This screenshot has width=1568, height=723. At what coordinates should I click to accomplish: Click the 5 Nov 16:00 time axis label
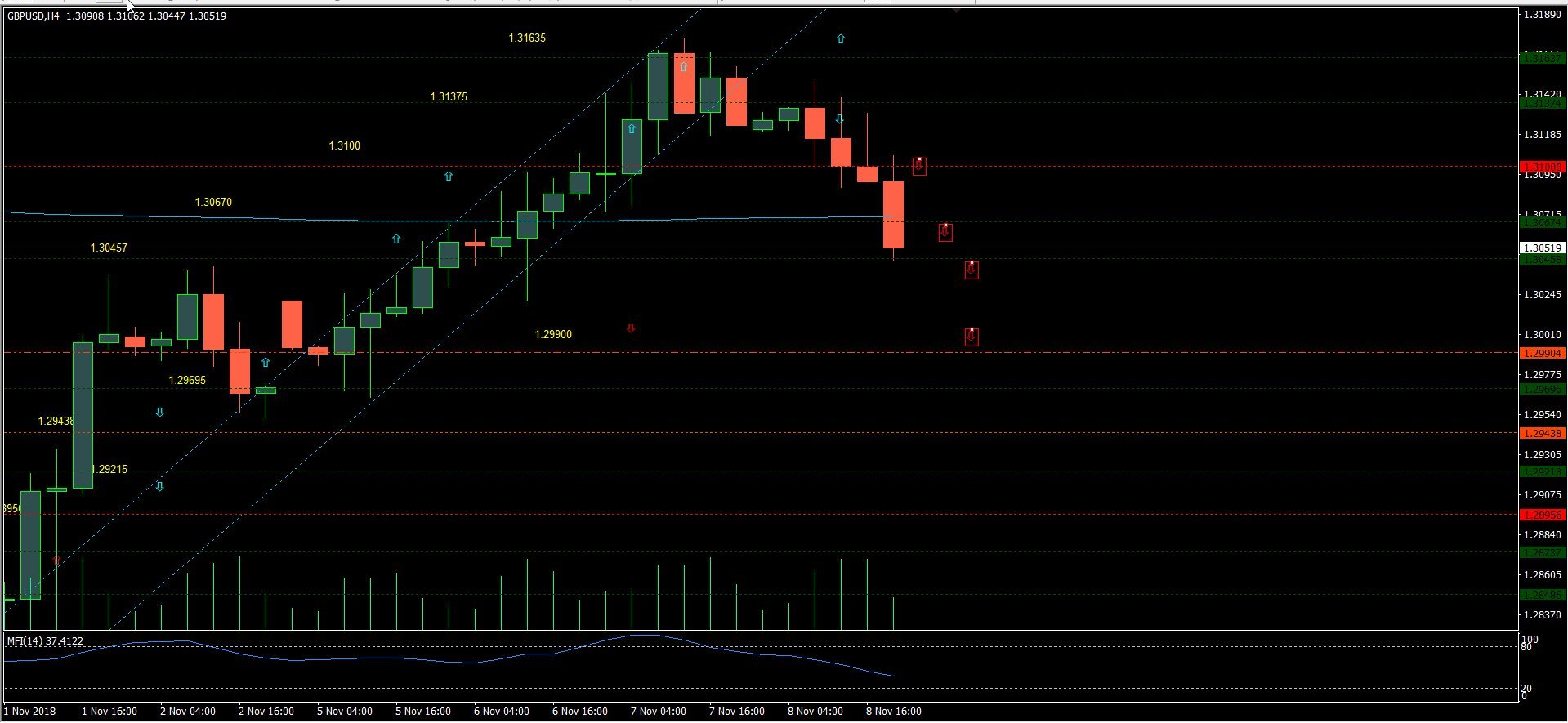click(423, 712)
